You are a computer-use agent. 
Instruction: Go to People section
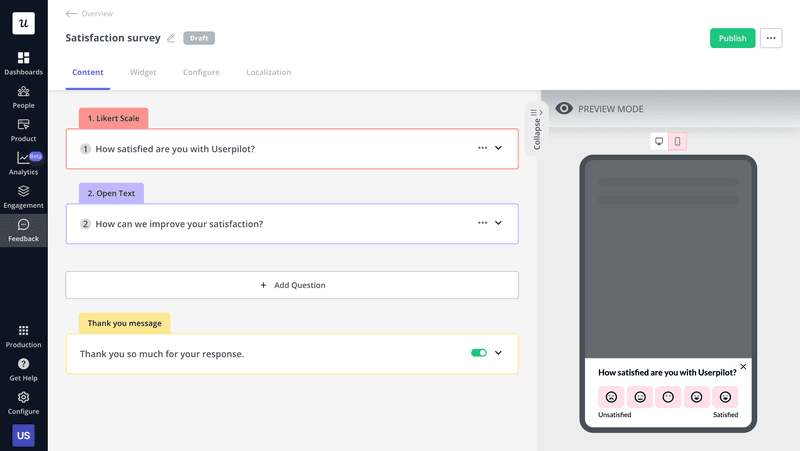point(23,97)
